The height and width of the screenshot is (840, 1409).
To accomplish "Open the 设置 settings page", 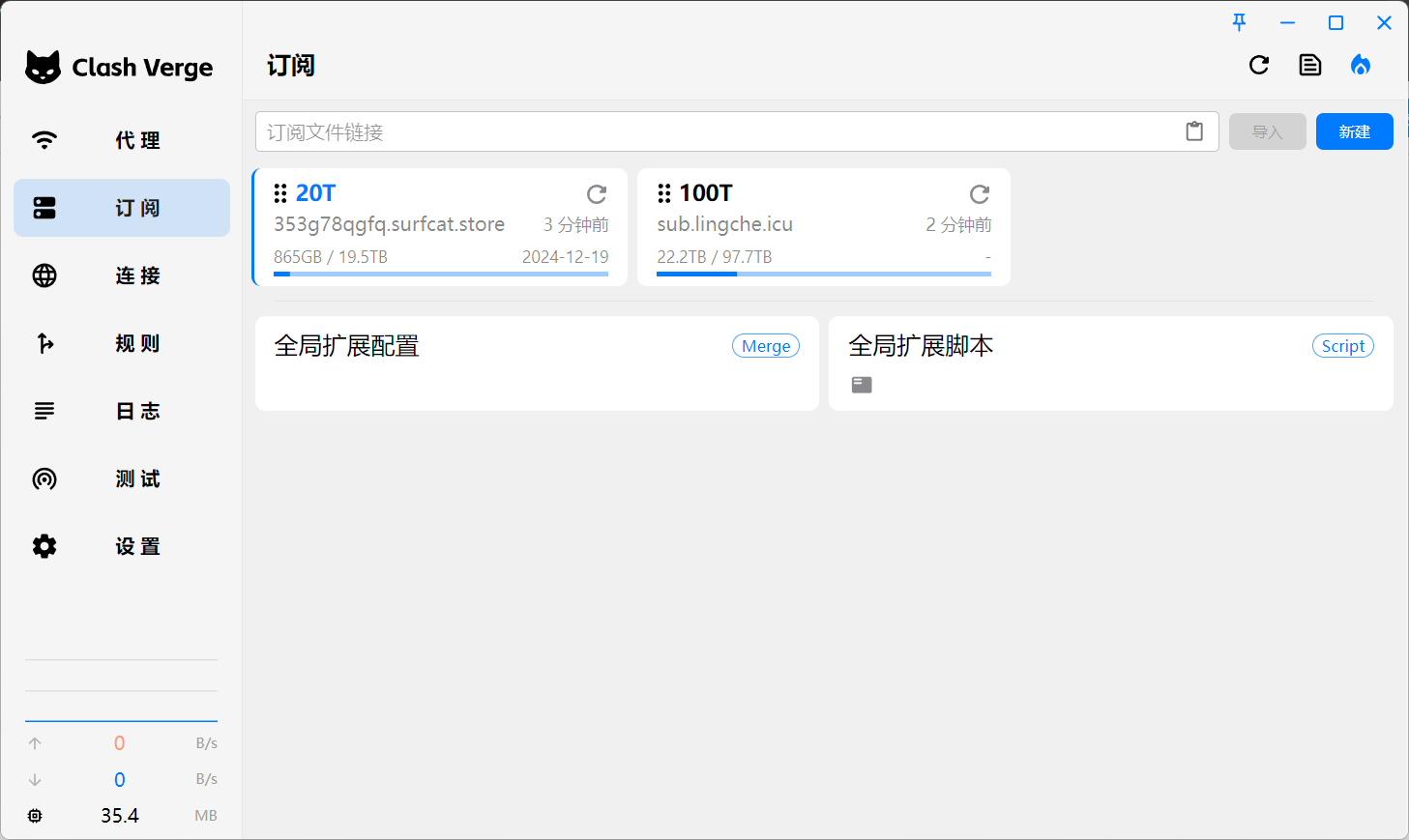I will (x=122, y=546).
